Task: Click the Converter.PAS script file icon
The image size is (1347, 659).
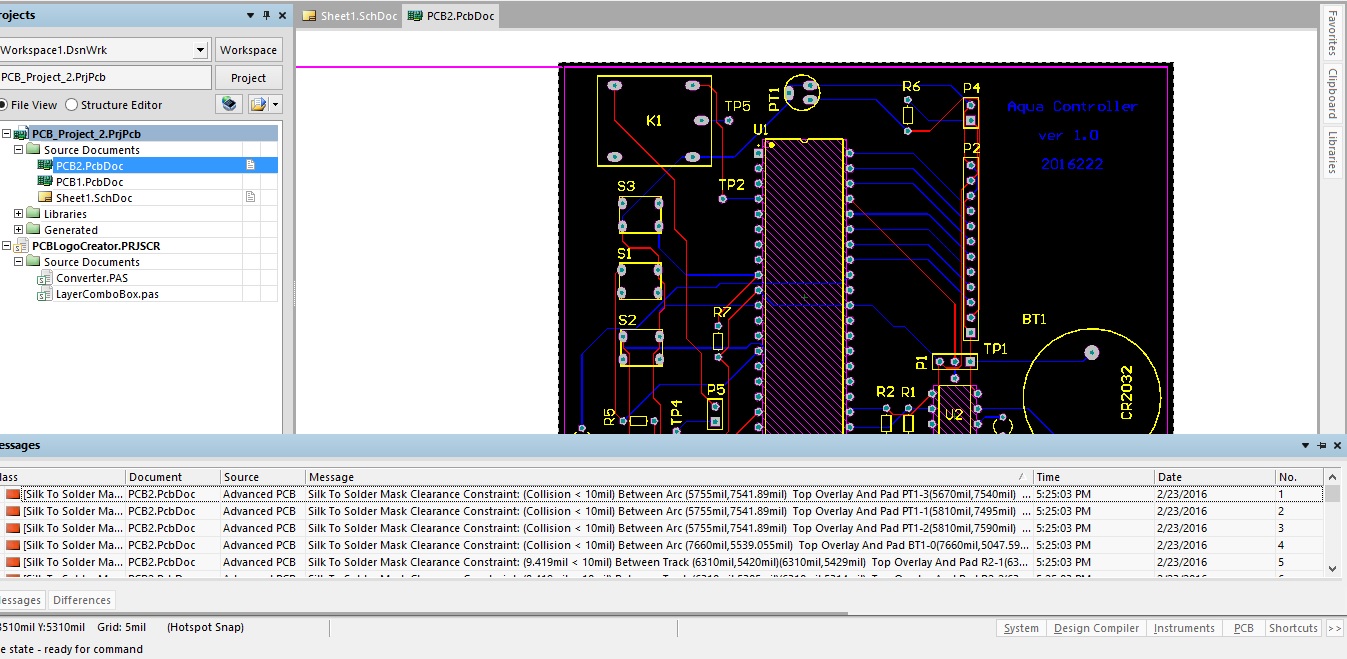Action: 44,278
